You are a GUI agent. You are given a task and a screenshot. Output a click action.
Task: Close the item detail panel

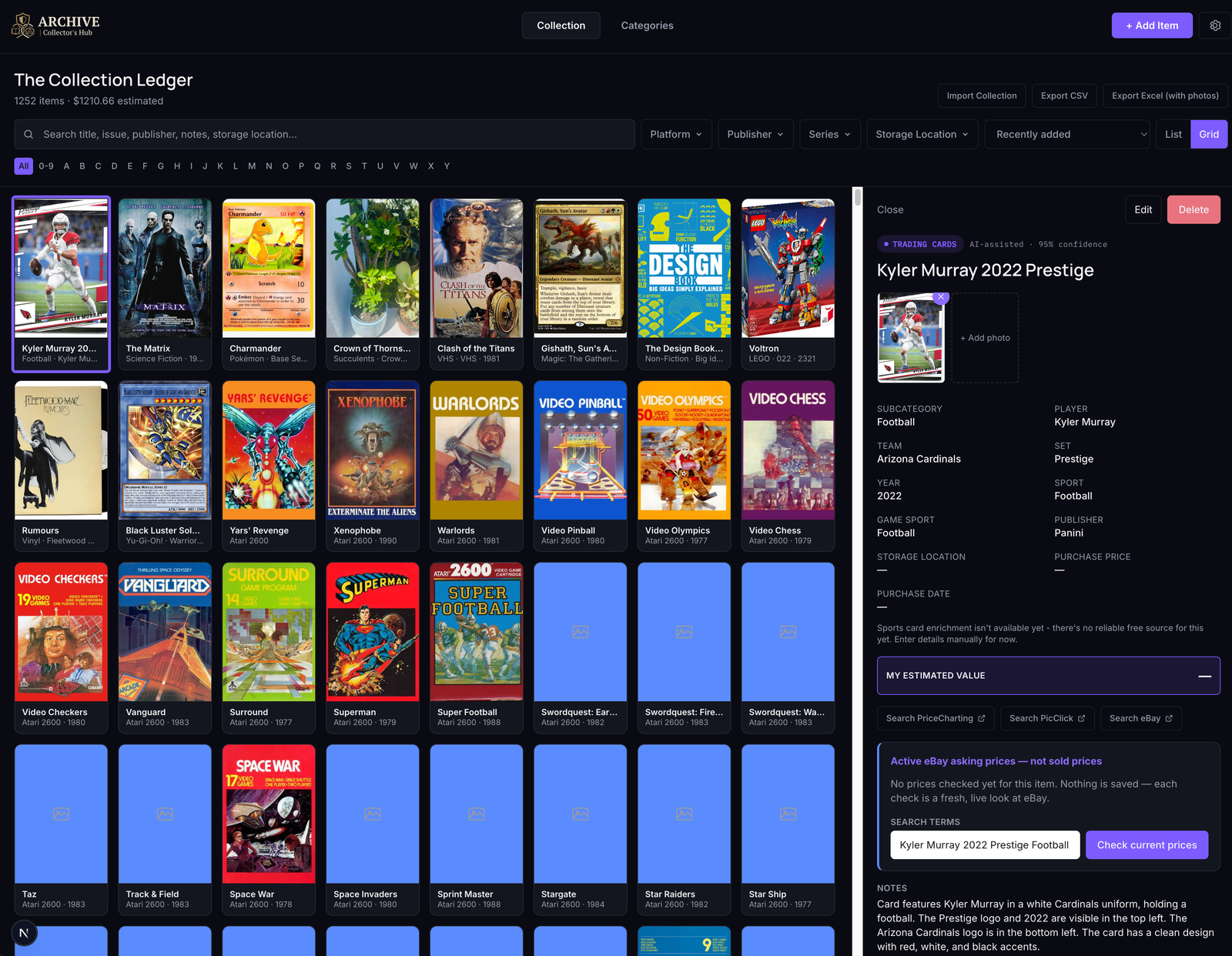pos(890,209)
